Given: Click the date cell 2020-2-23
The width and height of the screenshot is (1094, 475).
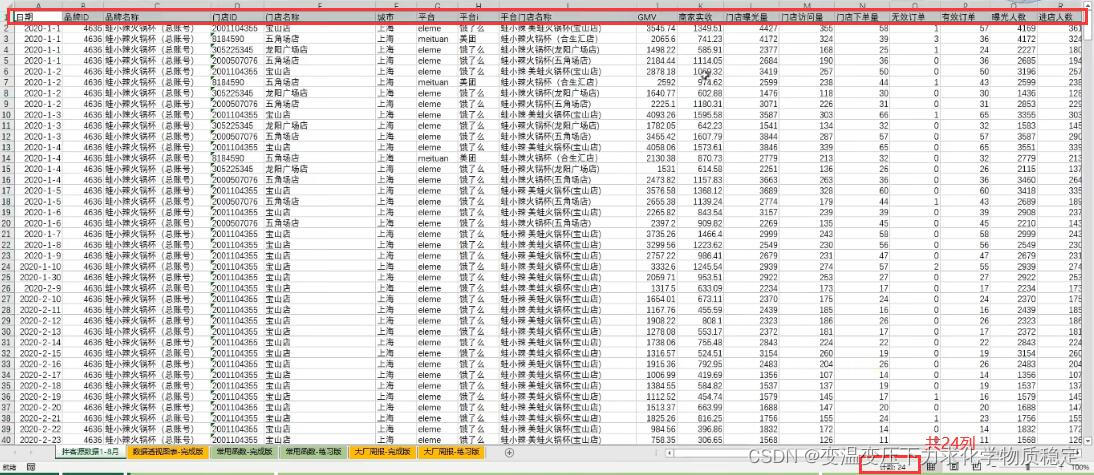Looking at the screenshot, I should click(37, 440).
